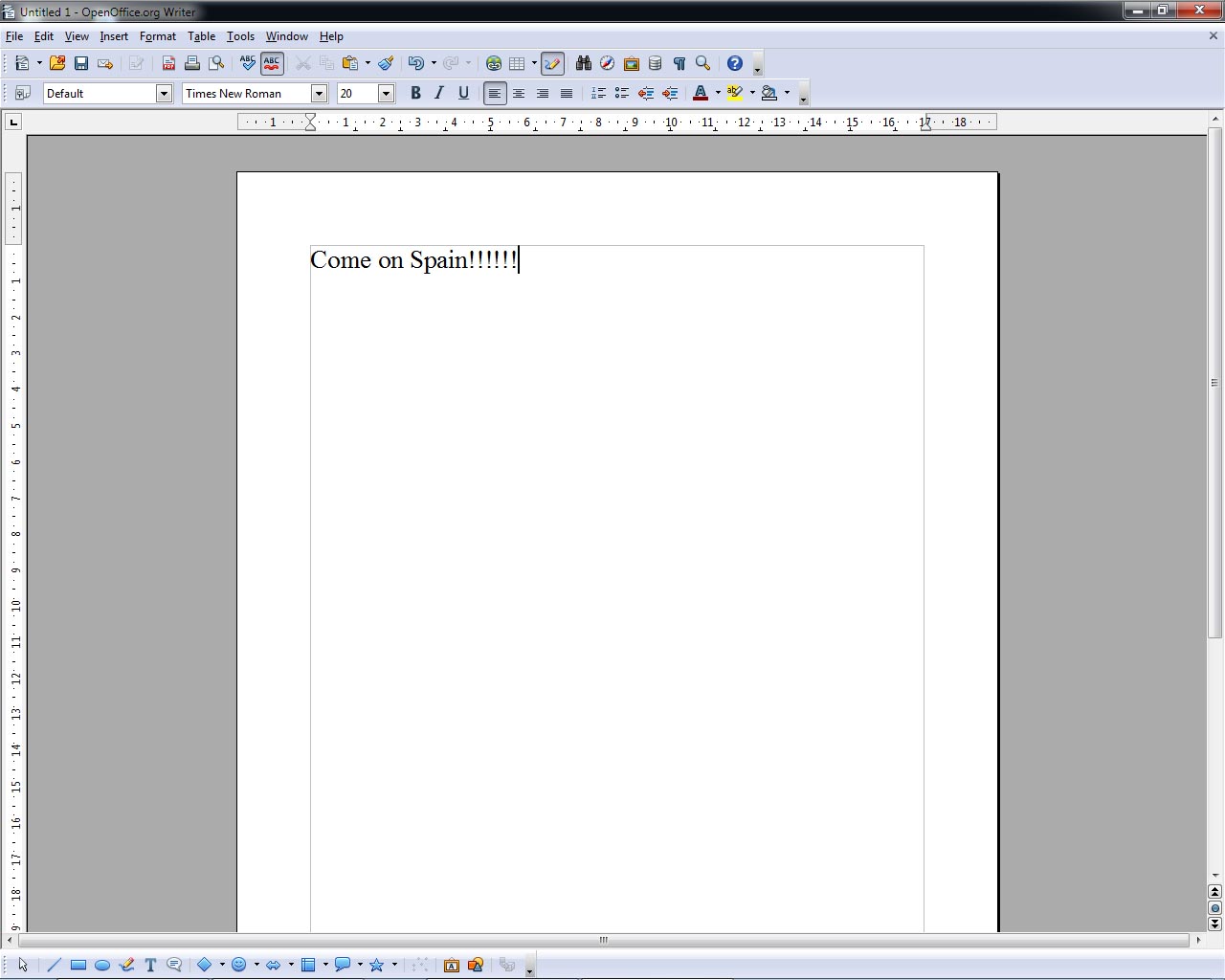The height and width of the screenshot is (980, 1225).
Task: Select the Ellipse drawing tool
Action: 102,965
